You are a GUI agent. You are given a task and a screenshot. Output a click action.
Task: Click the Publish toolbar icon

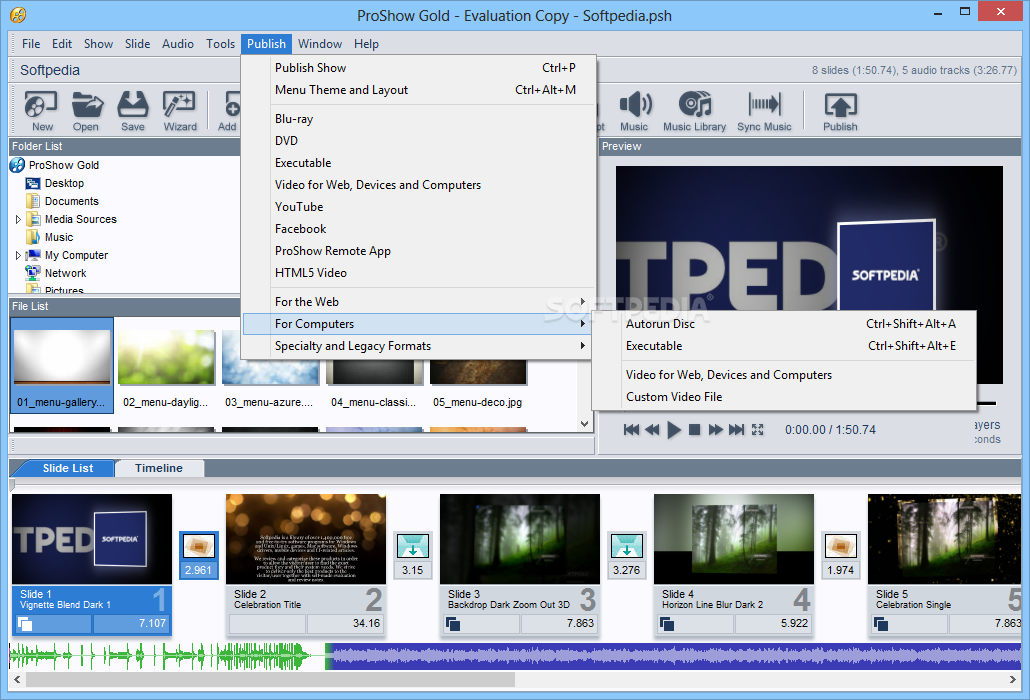840,111
